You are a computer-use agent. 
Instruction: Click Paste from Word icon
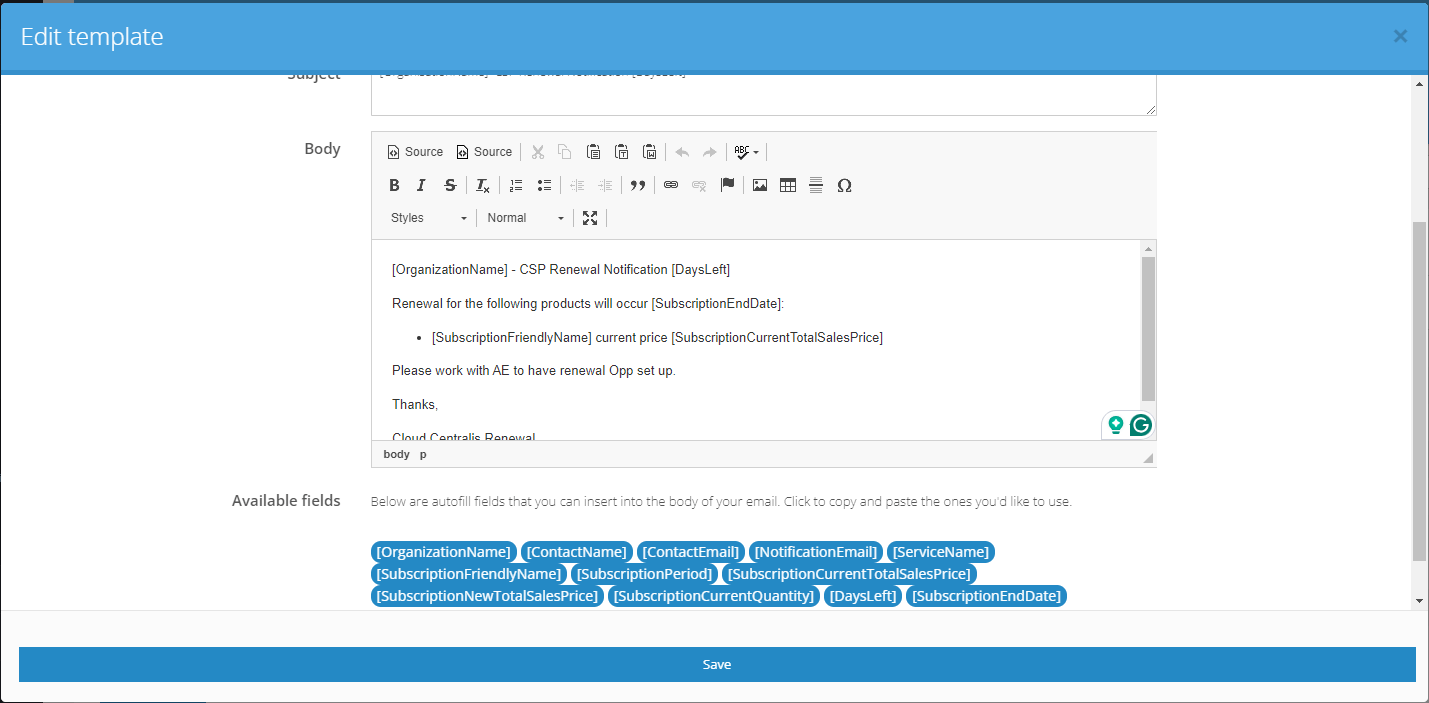[x=649, y=152]
